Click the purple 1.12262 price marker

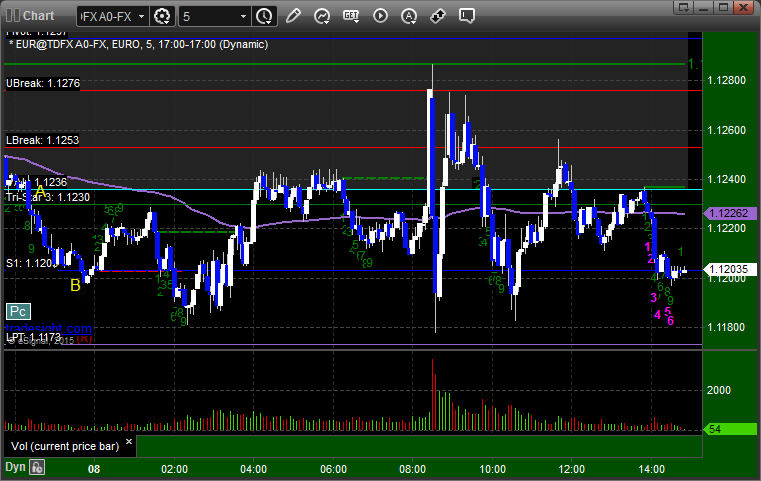click(729, 213)
